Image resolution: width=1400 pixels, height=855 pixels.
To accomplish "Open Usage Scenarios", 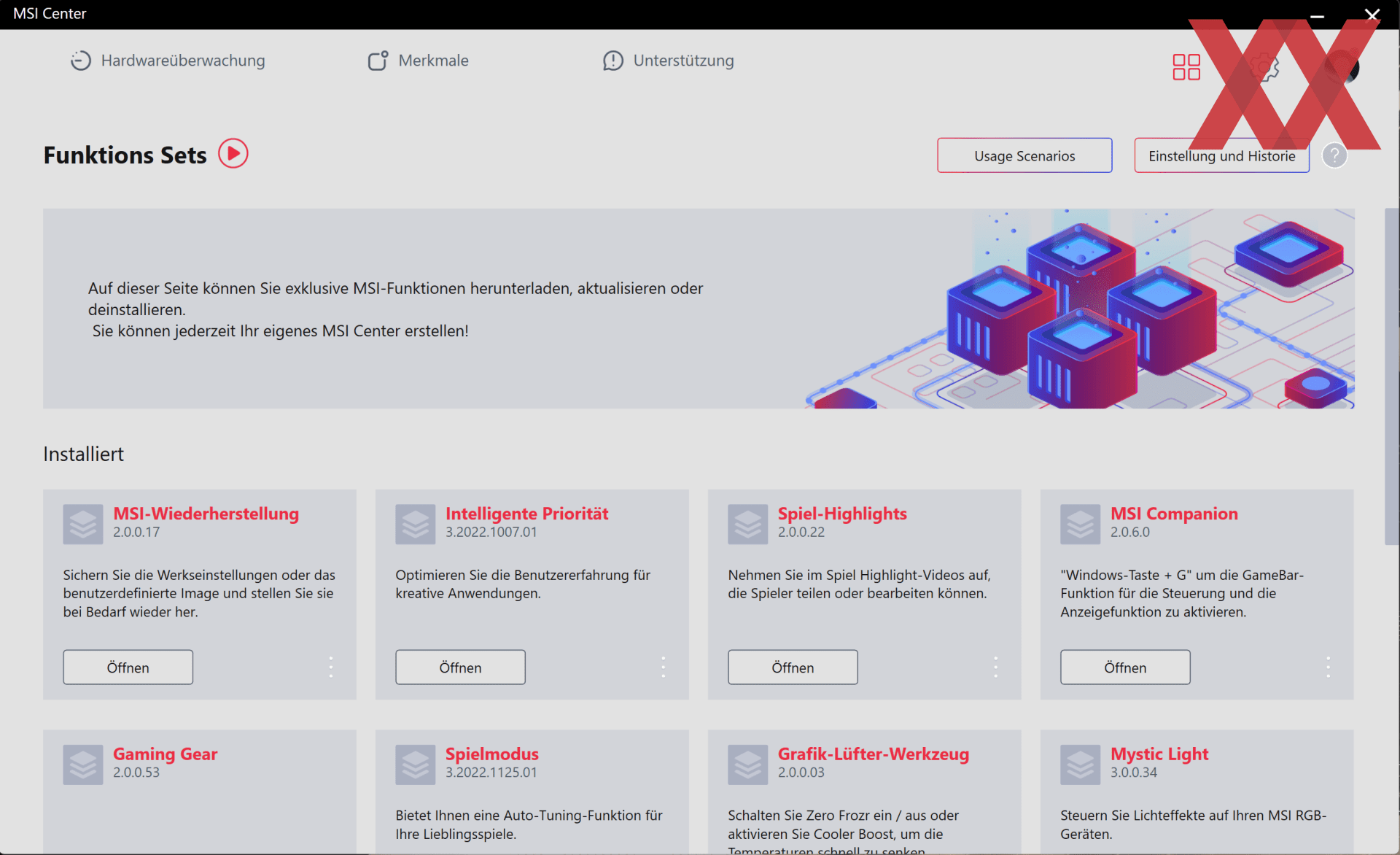I will (x=1024, y=155).
